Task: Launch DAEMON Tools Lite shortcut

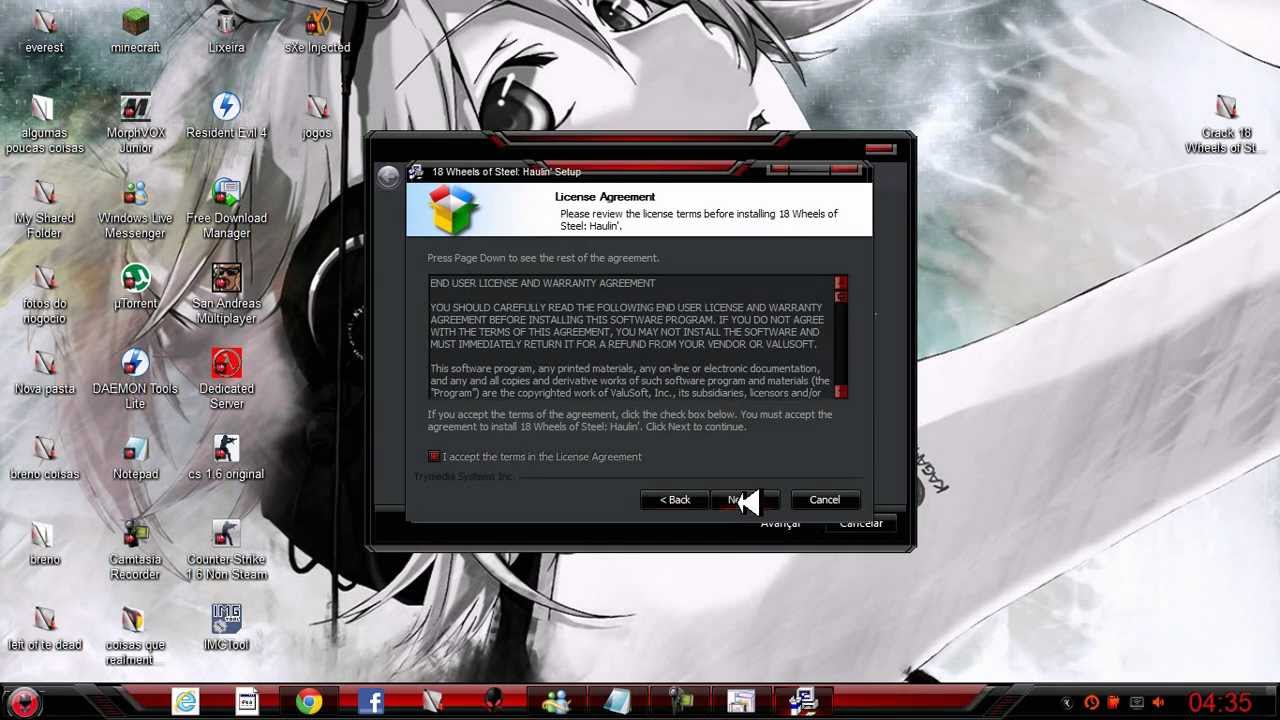Action: [135, 380]
